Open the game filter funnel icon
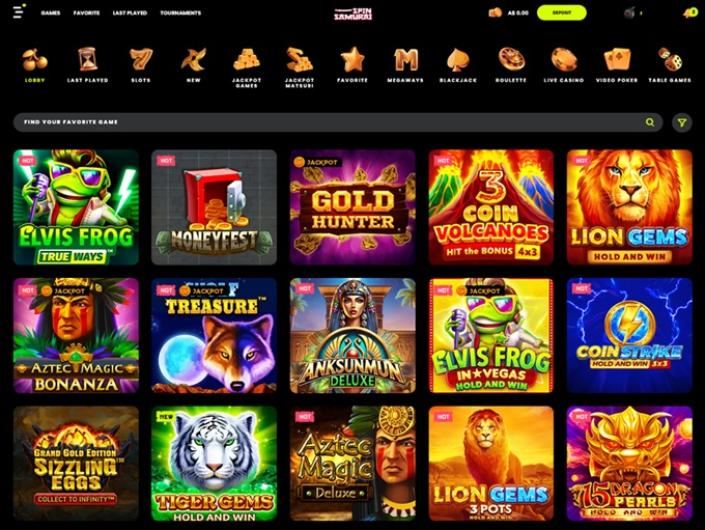 click(682, 122)
